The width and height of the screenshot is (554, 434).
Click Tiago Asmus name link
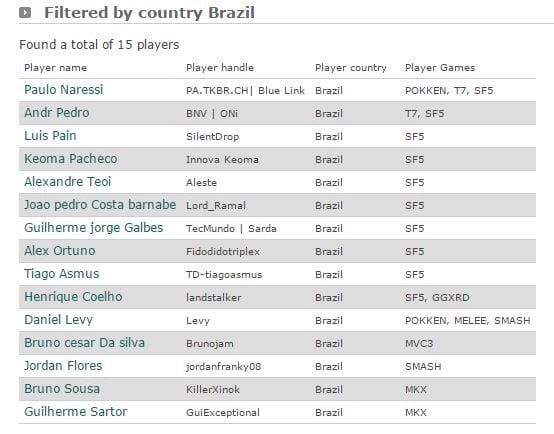pyautogui.click(x=61, y=274)
